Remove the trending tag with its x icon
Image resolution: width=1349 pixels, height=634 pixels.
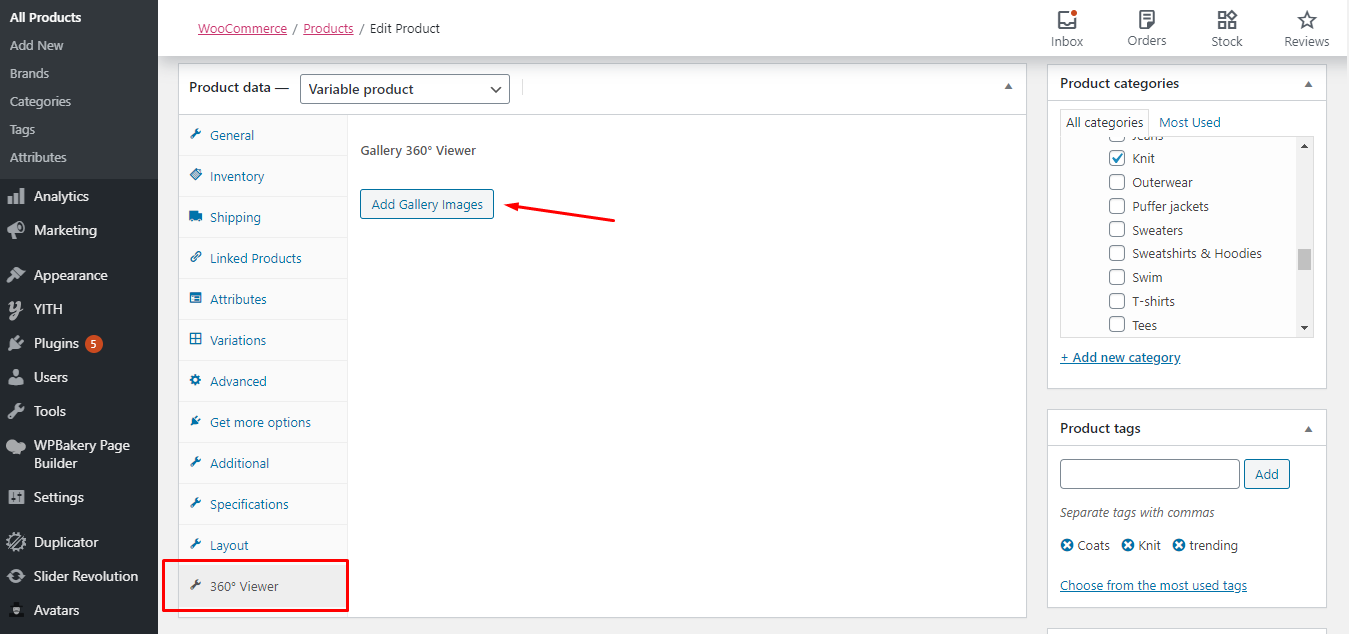tap(1179, 545)
